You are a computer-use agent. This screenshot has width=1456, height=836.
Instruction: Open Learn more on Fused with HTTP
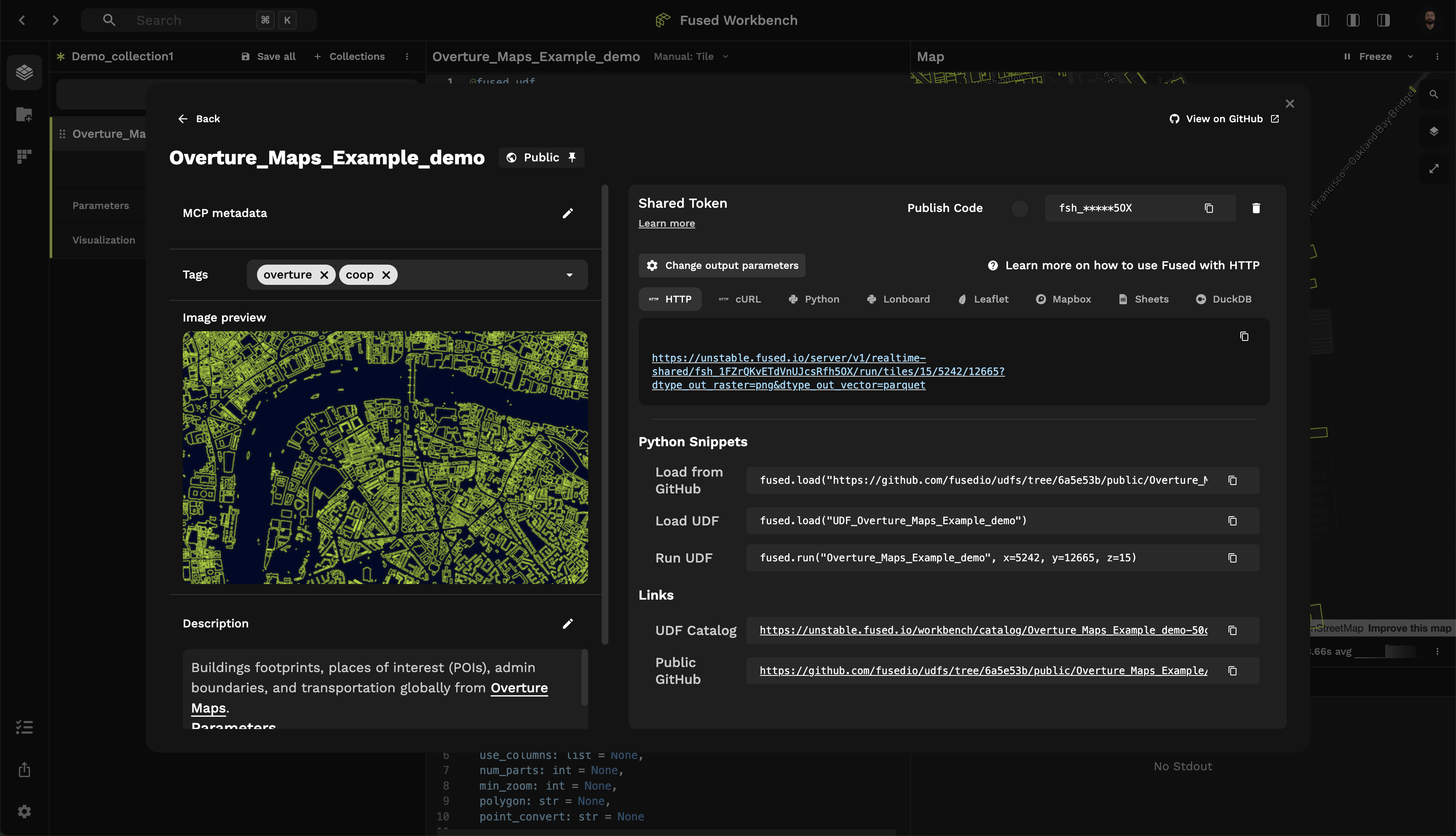click(x=1124, y=265)
